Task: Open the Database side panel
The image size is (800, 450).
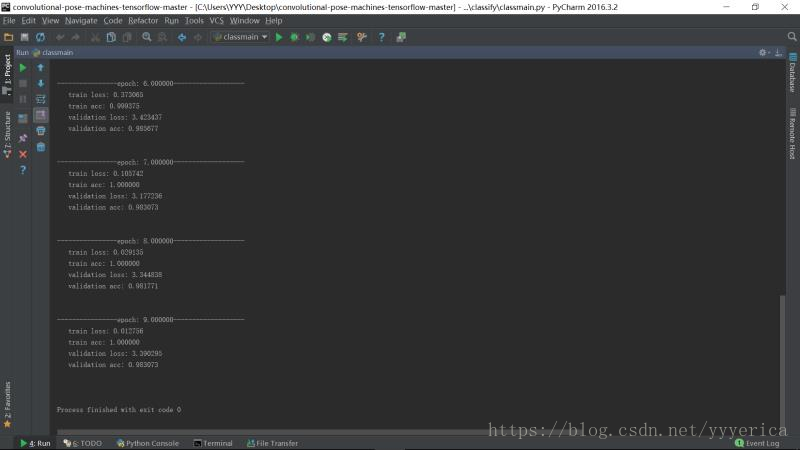Action: (x=792, y=73)
